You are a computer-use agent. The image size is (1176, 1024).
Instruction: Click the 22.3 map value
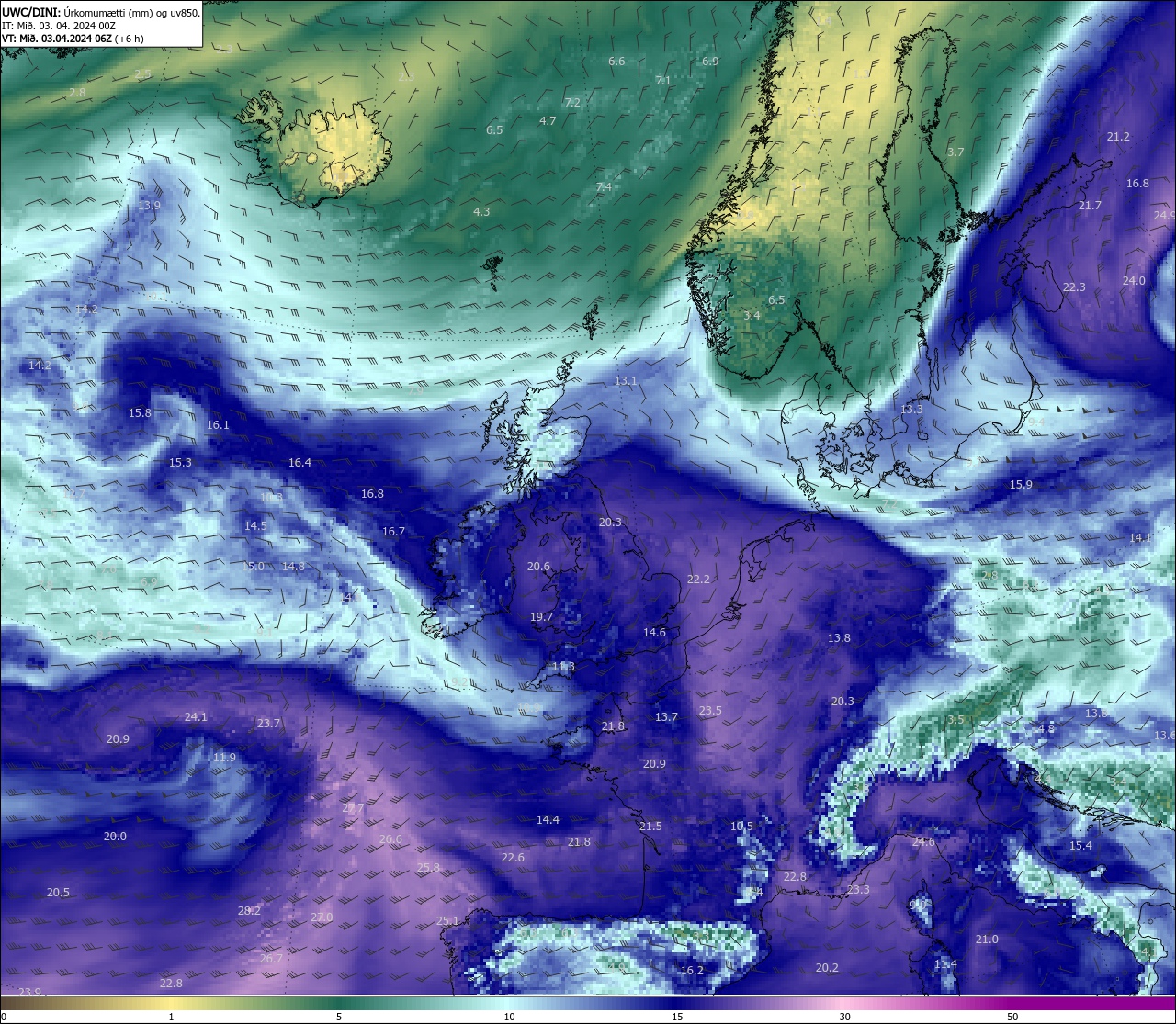[1074, 287]
